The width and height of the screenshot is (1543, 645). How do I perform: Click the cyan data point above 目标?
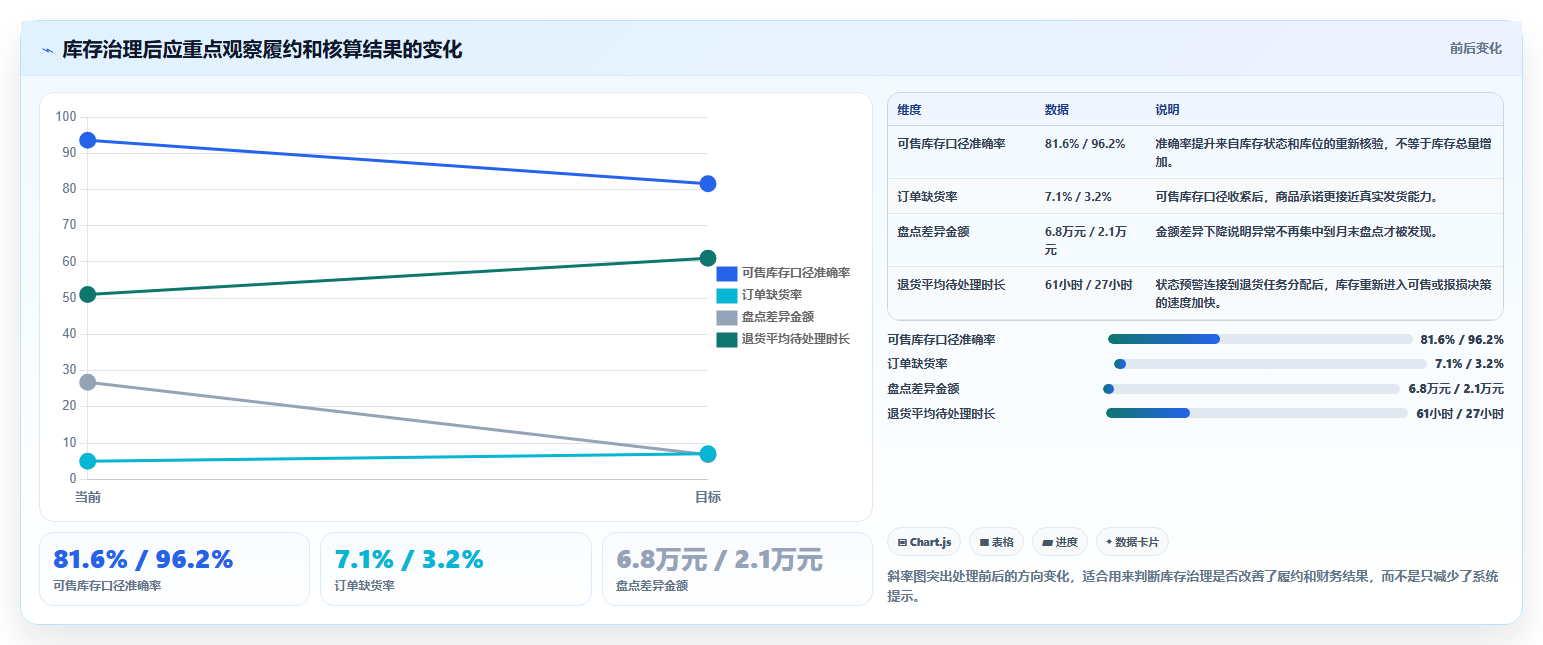[x=708, y=454]
